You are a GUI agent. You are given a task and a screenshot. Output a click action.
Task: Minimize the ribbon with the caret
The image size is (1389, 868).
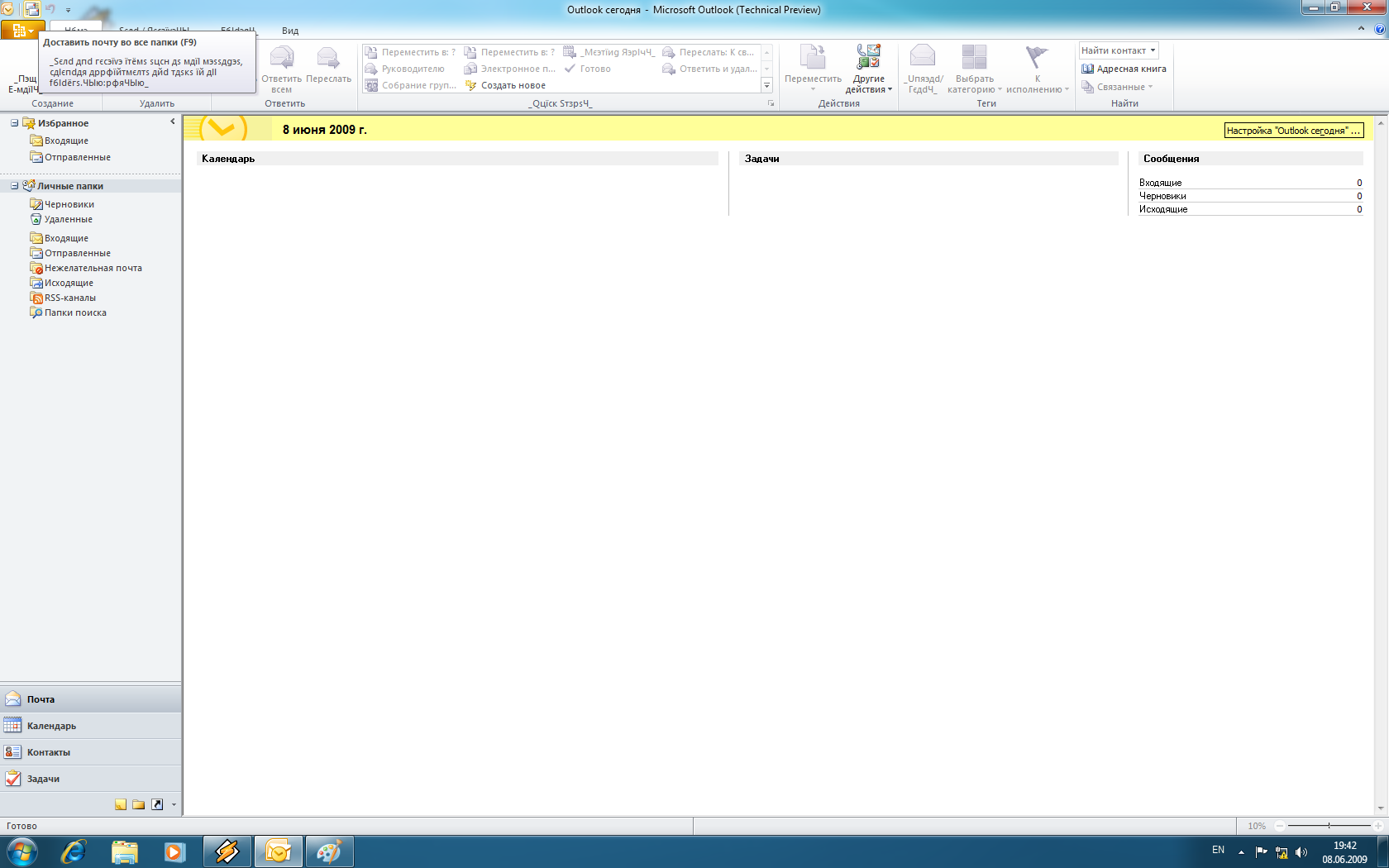point(1361,29)
